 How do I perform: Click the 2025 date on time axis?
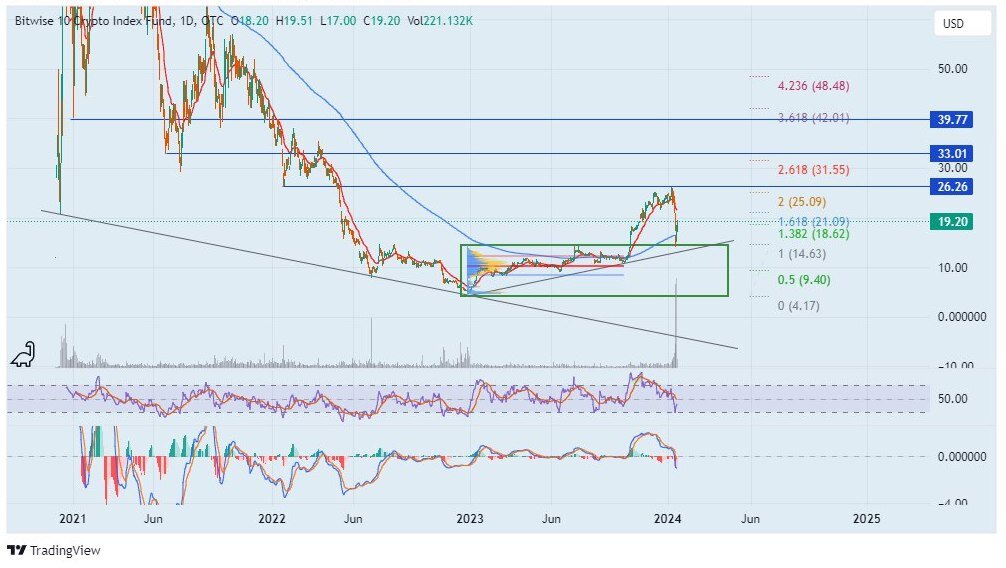tap(866, 519)
